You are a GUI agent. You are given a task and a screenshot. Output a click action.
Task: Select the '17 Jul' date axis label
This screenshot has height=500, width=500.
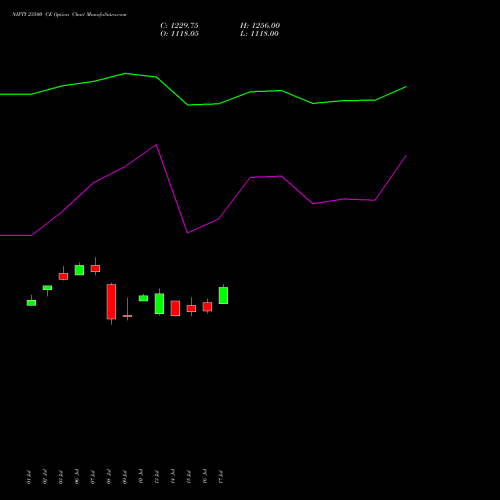(x=221, y=477)
